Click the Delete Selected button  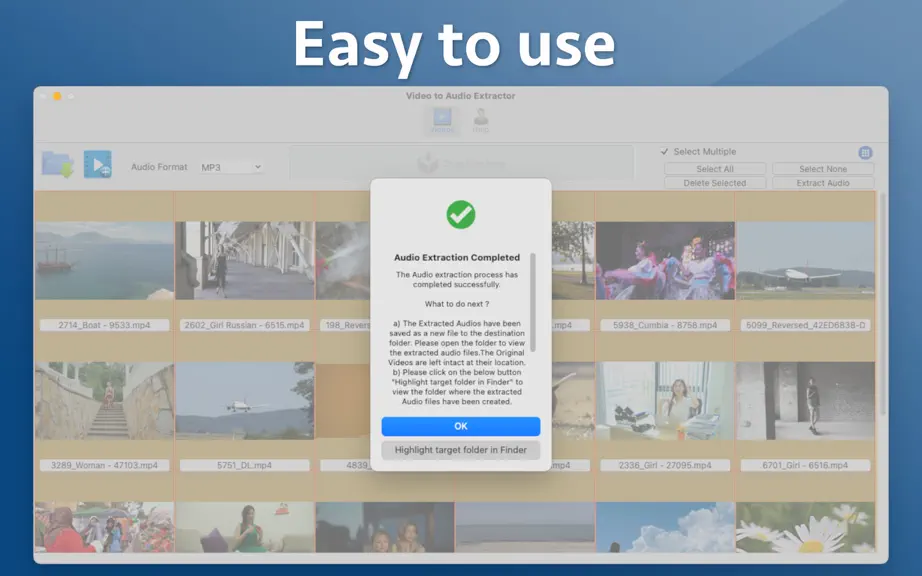coord(715,183)
